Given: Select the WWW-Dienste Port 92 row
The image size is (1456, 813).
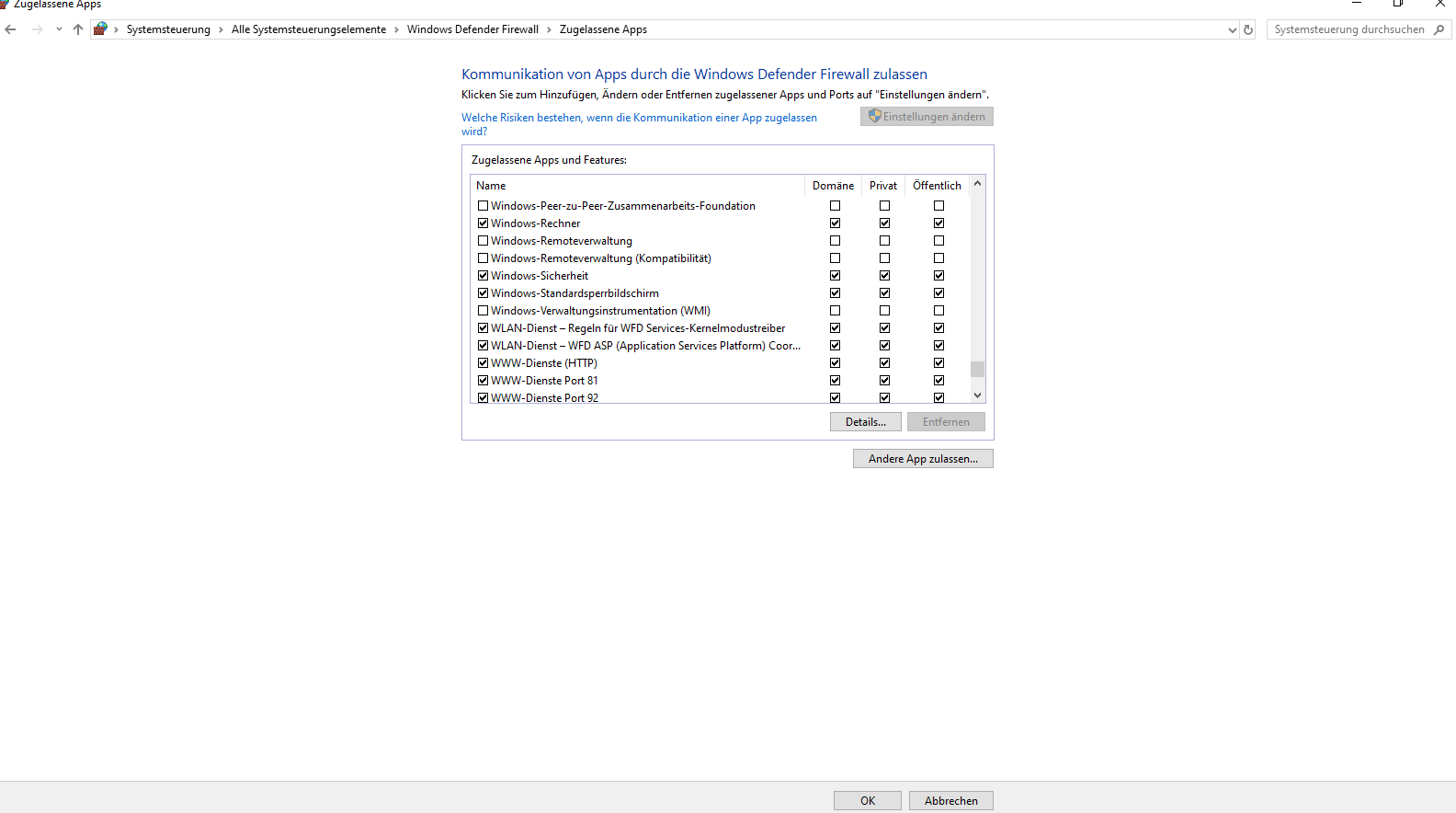Looking at the screenshot, I should tap(720, 397).
